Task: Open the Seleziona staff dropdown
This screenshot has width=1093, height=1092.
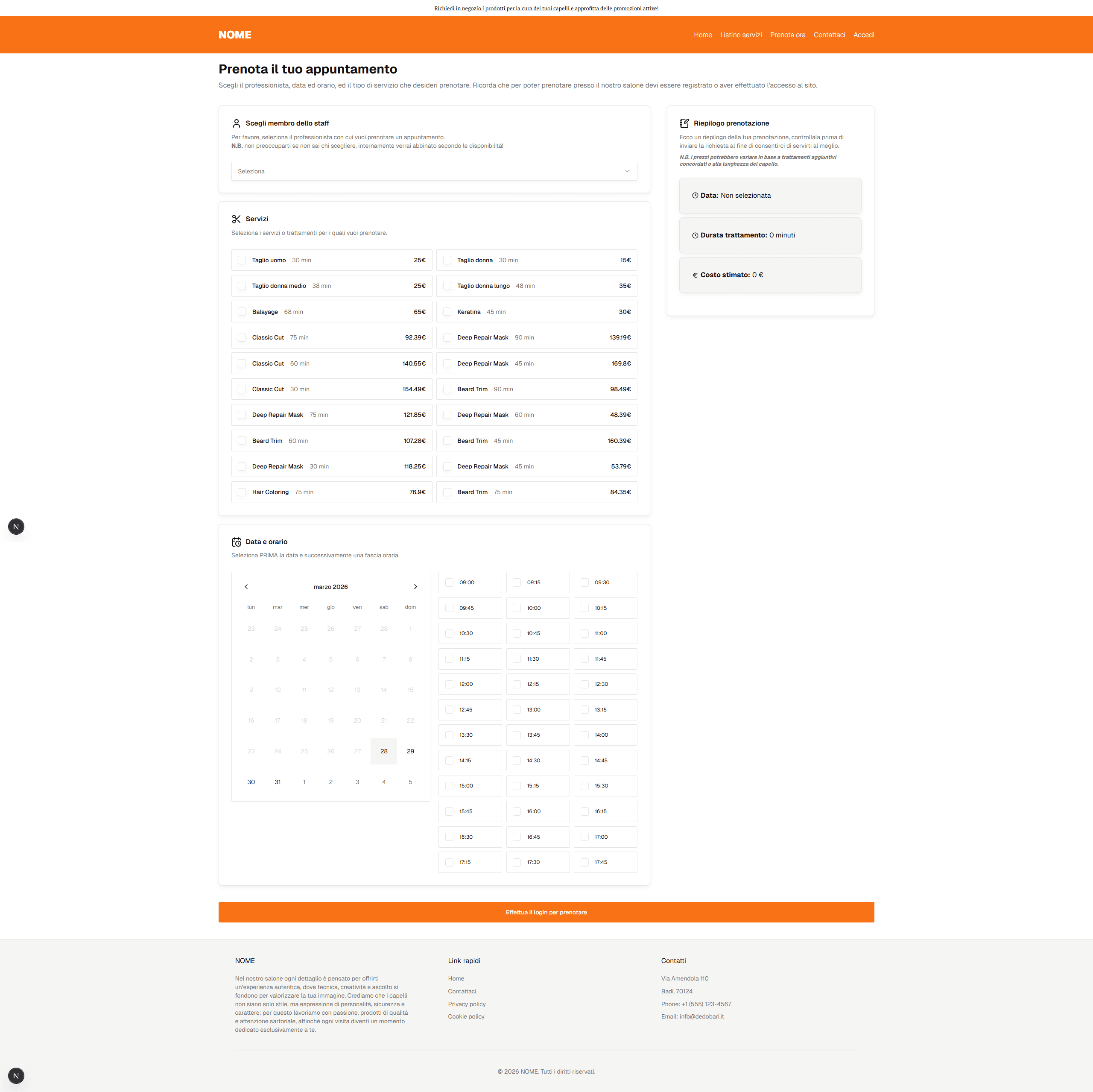Action: 434,171
